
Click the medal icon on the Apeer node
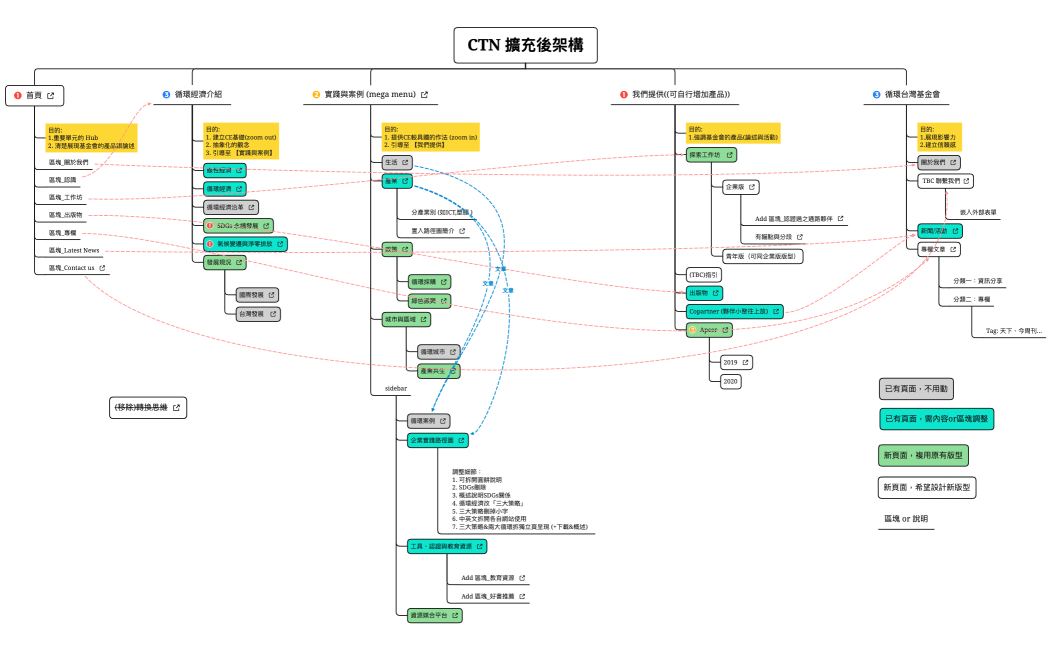691,329
